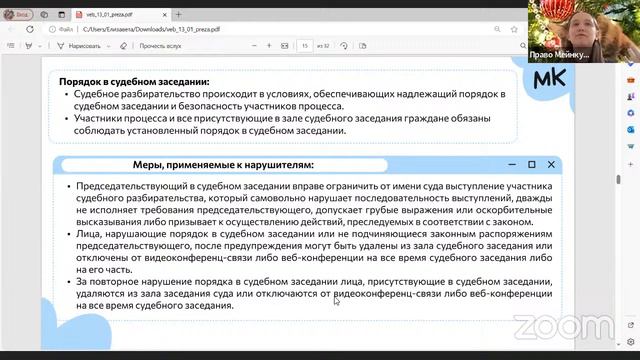Open the PDF search icon
This screenshot has width=640, height=360.
[523, 46]
